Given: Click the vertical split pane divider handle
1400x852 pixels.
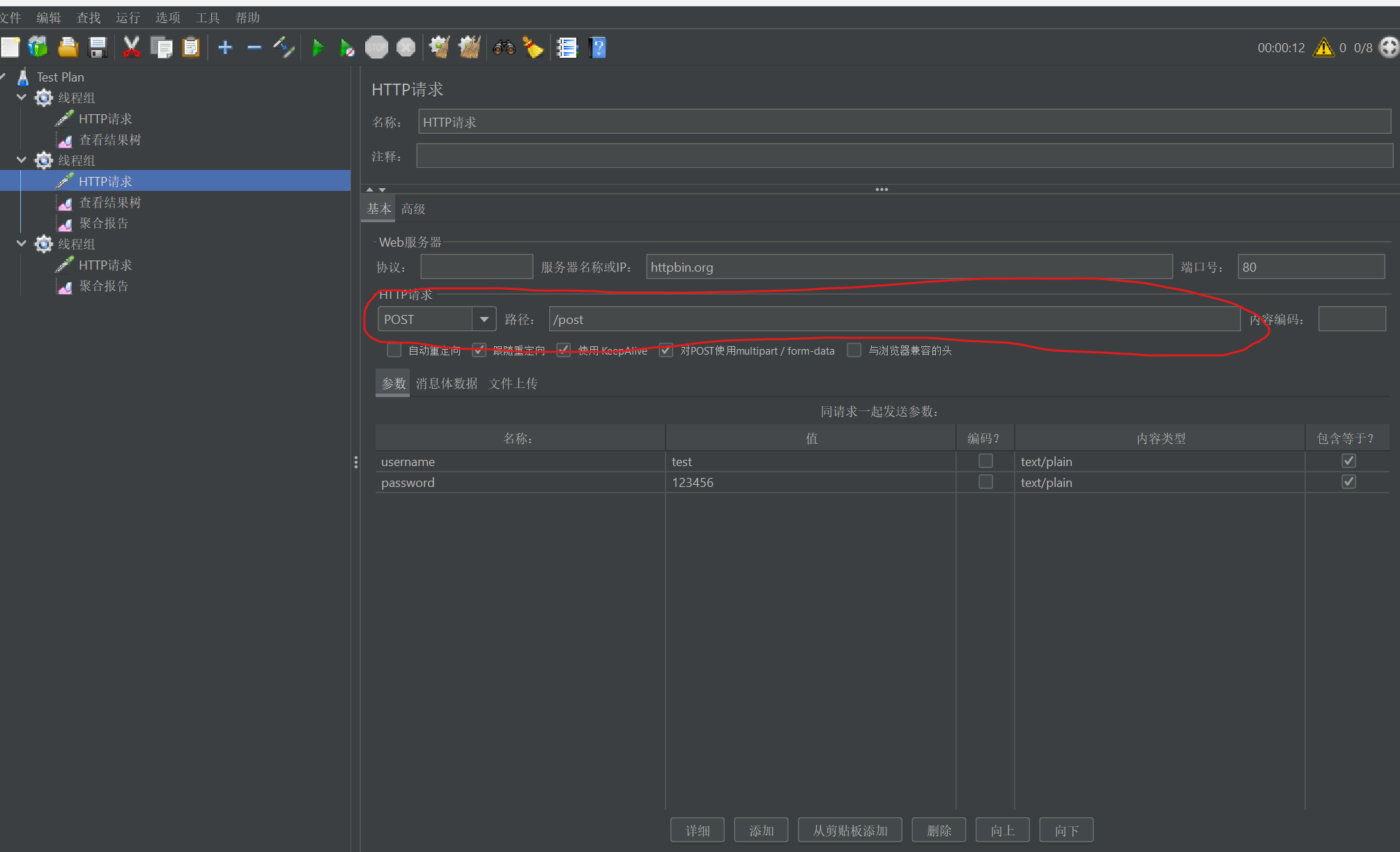Looking at the screenshot, I should [355, 462].
